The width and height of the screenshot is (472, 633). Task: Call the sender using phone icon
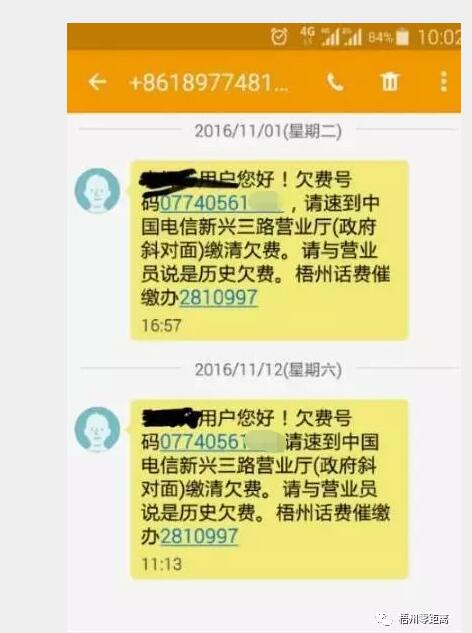335,82
